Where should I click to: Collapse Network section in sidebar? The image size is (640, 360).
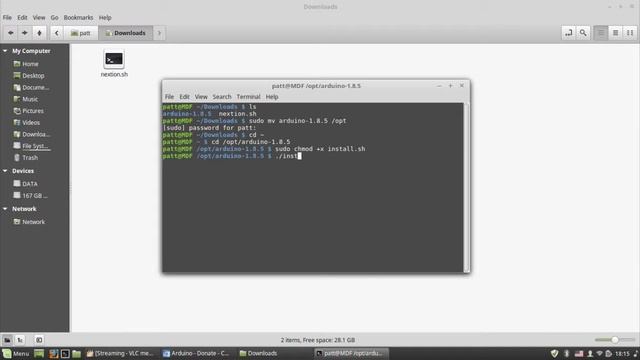tap(5, 209)
